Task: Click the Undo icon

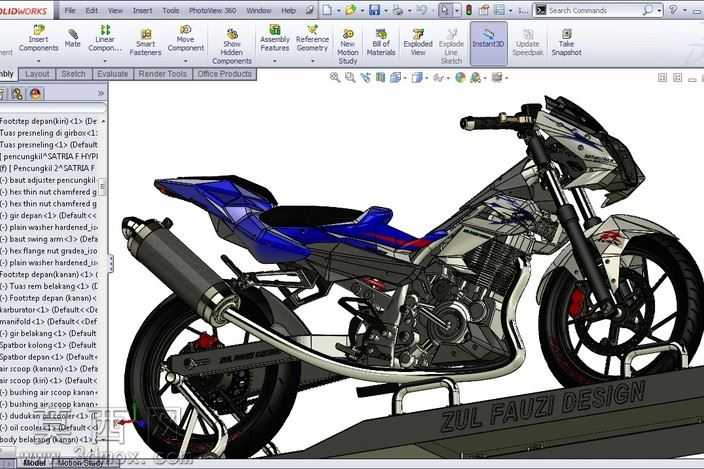Action: pyautogui.click(x=421, y=10)
